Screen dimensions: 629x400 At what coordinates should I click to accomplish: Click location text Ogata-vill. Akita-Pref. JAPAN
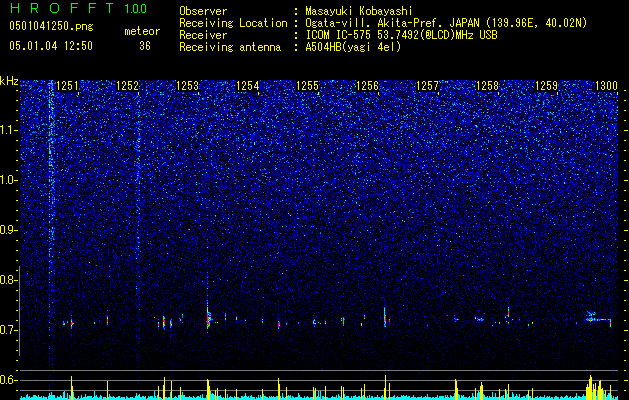pos(393,23)
